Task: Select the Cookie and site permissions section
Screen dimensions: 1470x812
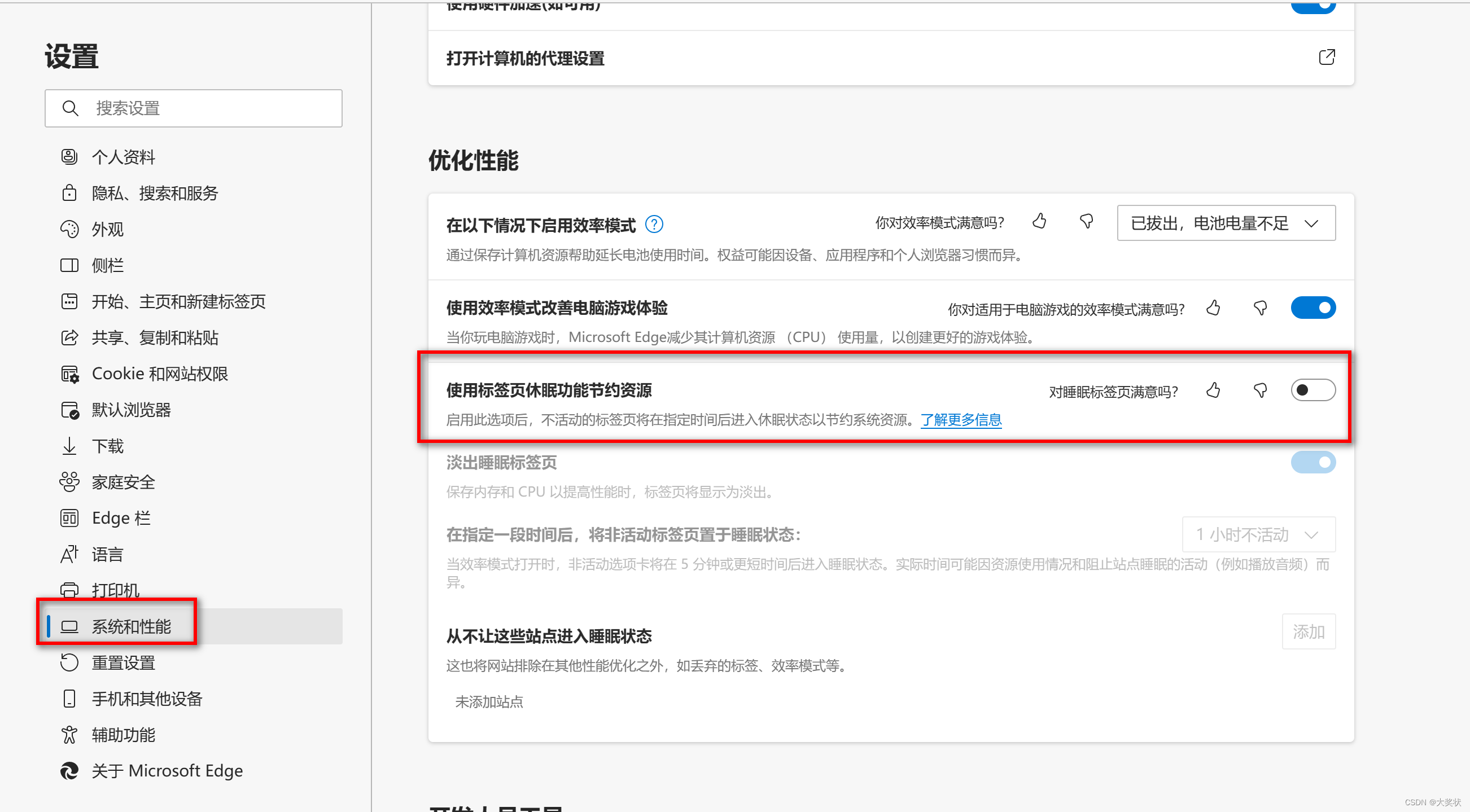Action: 160,374
